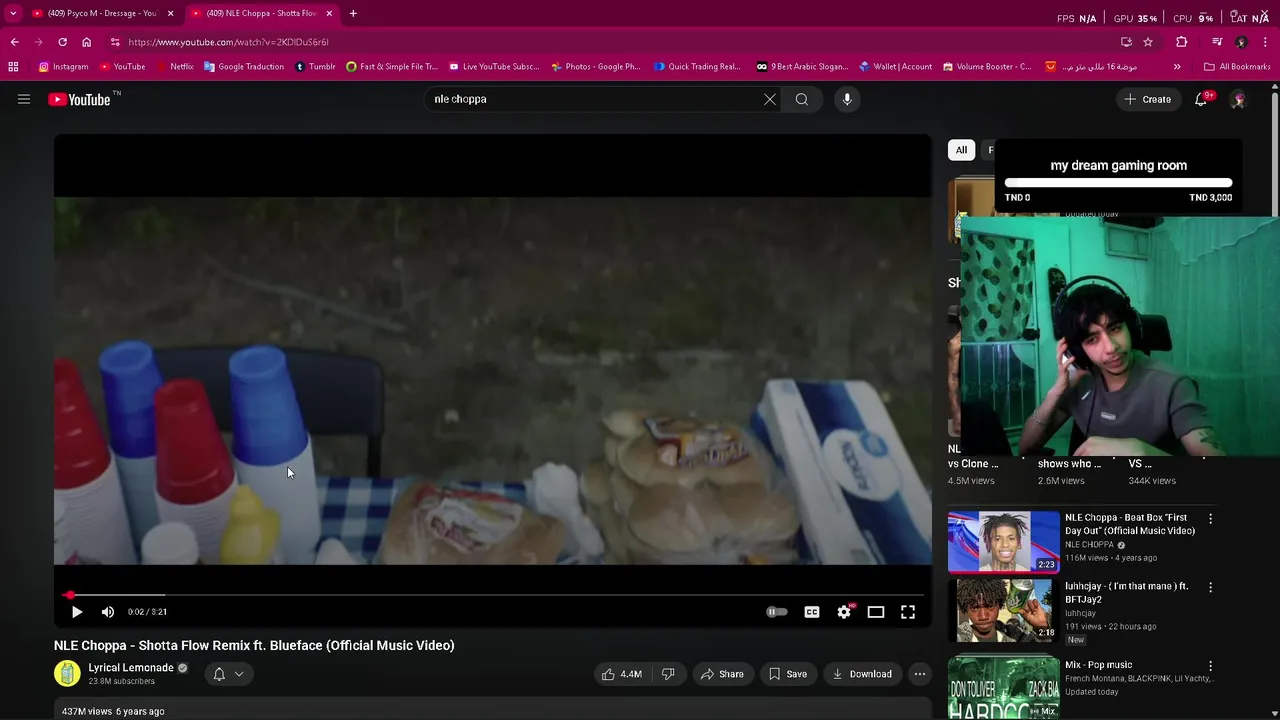
Task: Click the browser home icon
Action: point(87,42)
